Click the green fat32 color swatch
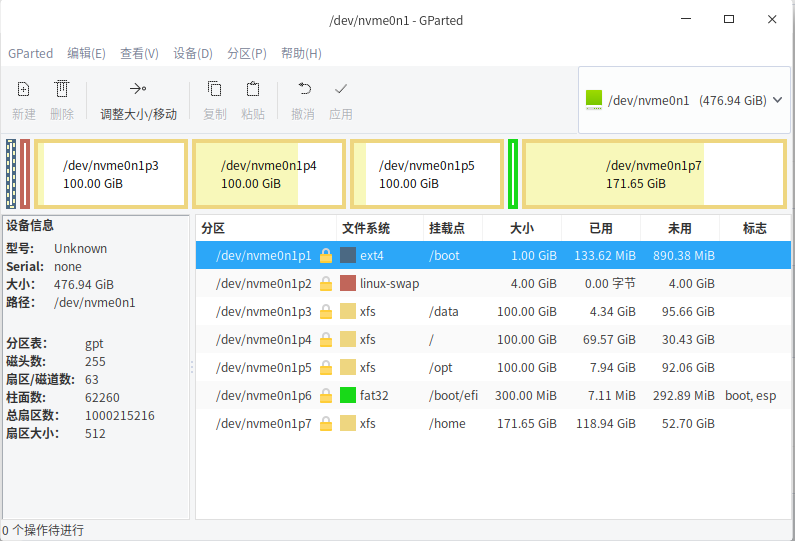 (348, 395)
